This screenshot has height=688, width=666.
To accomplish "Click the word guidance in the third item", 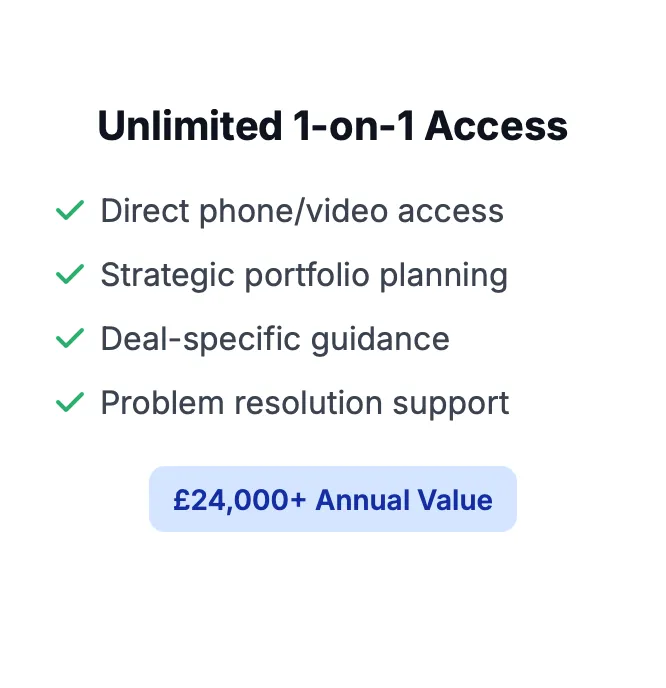I will pyautogui.click(x=380, y=339).
